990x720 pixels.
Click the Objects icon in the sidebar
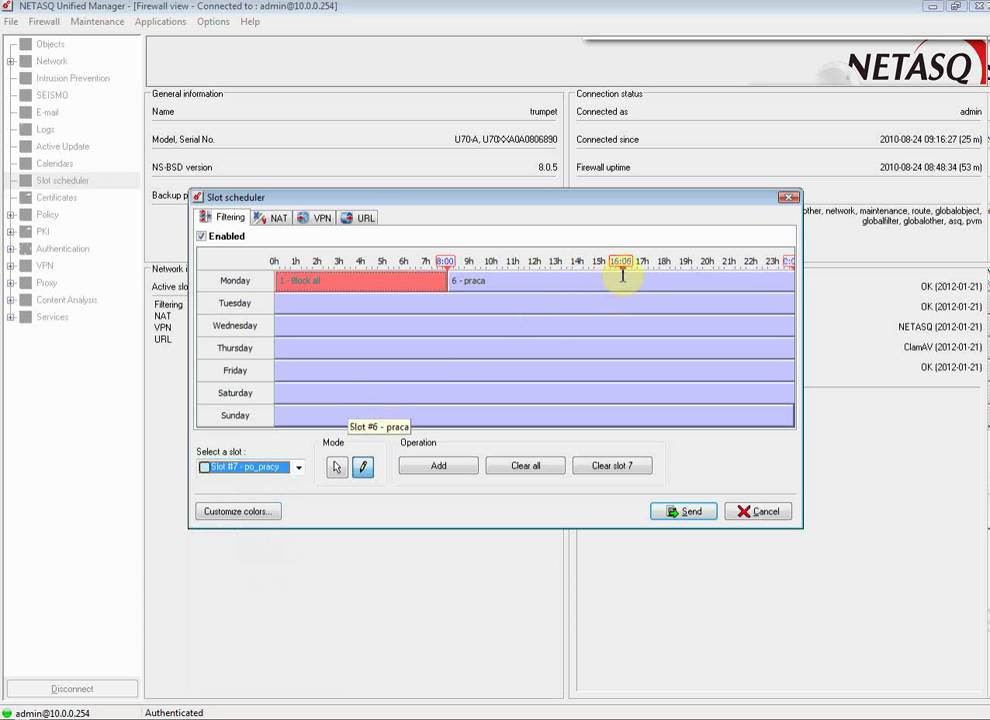tap(25, 44)
